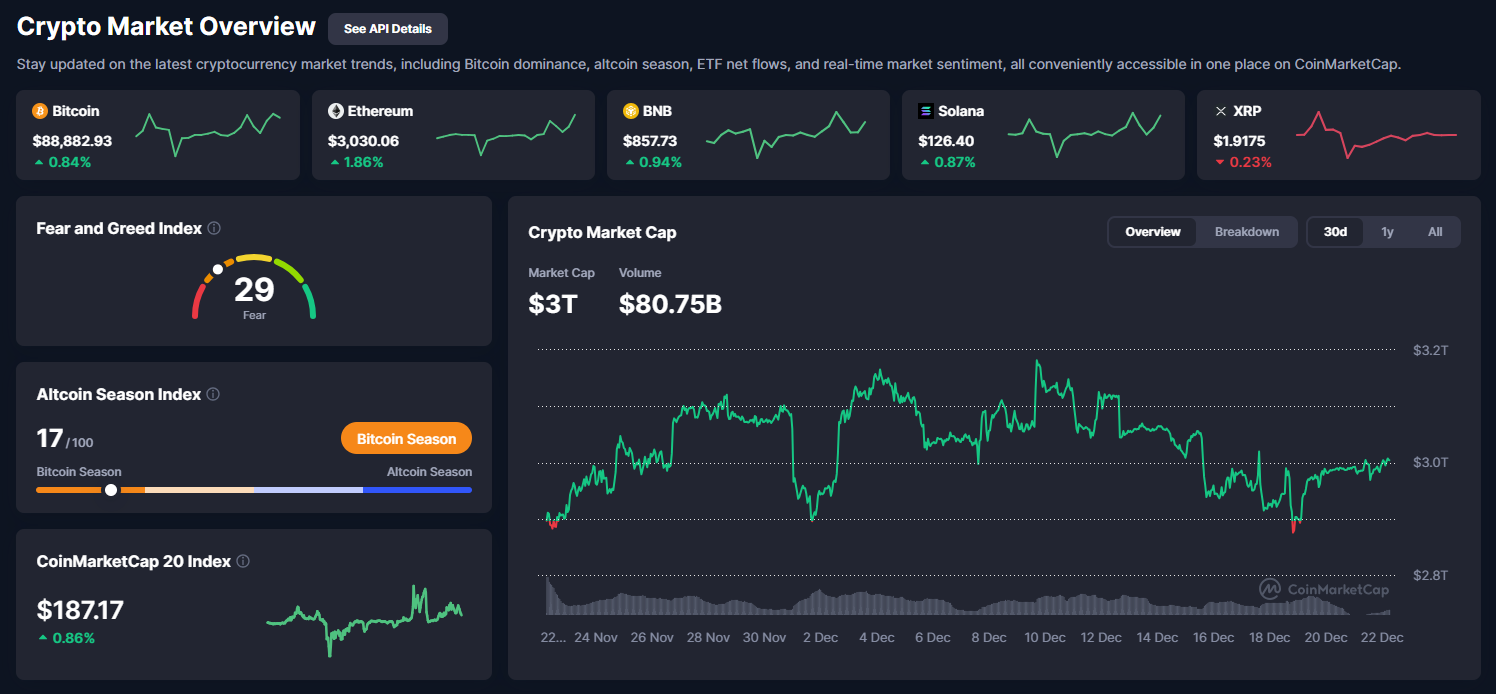Switch to the Overview chart tab
The height and width of the screenshot is (694, 1496).
point(1153,232)
